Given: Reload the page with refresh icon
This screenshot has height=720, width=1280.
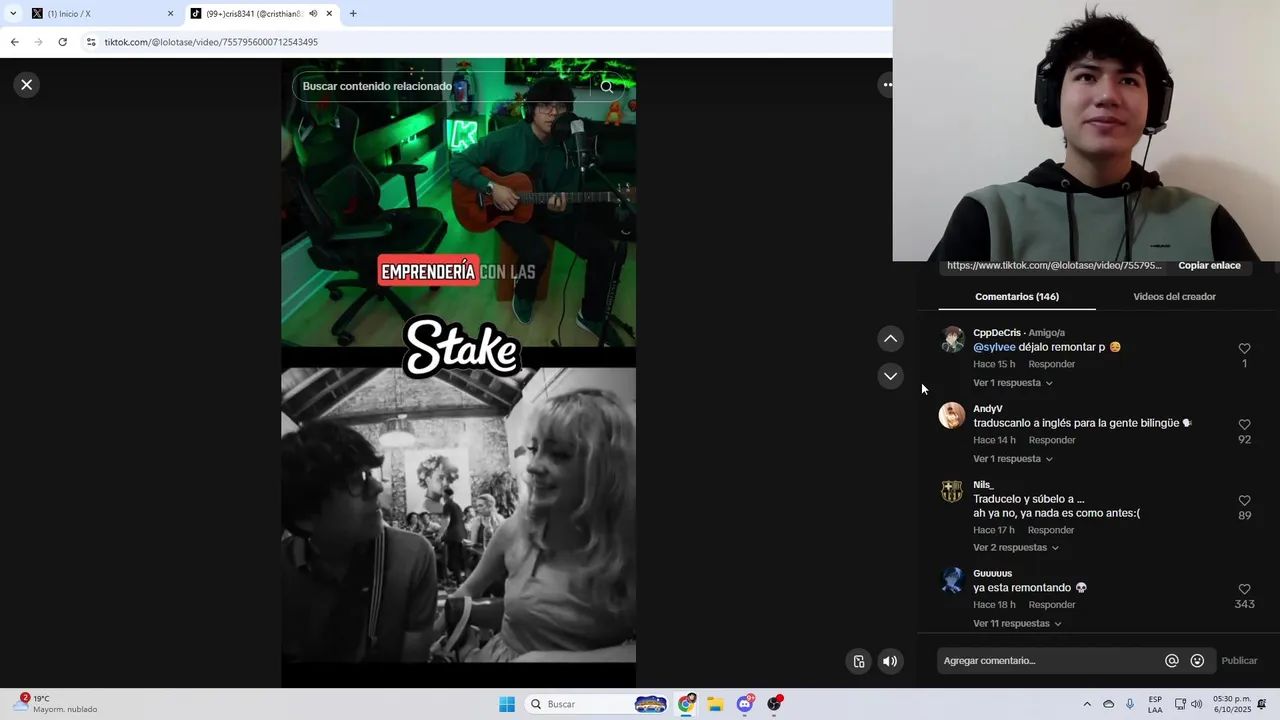Looking at the screenshot, I should [62, 42].
